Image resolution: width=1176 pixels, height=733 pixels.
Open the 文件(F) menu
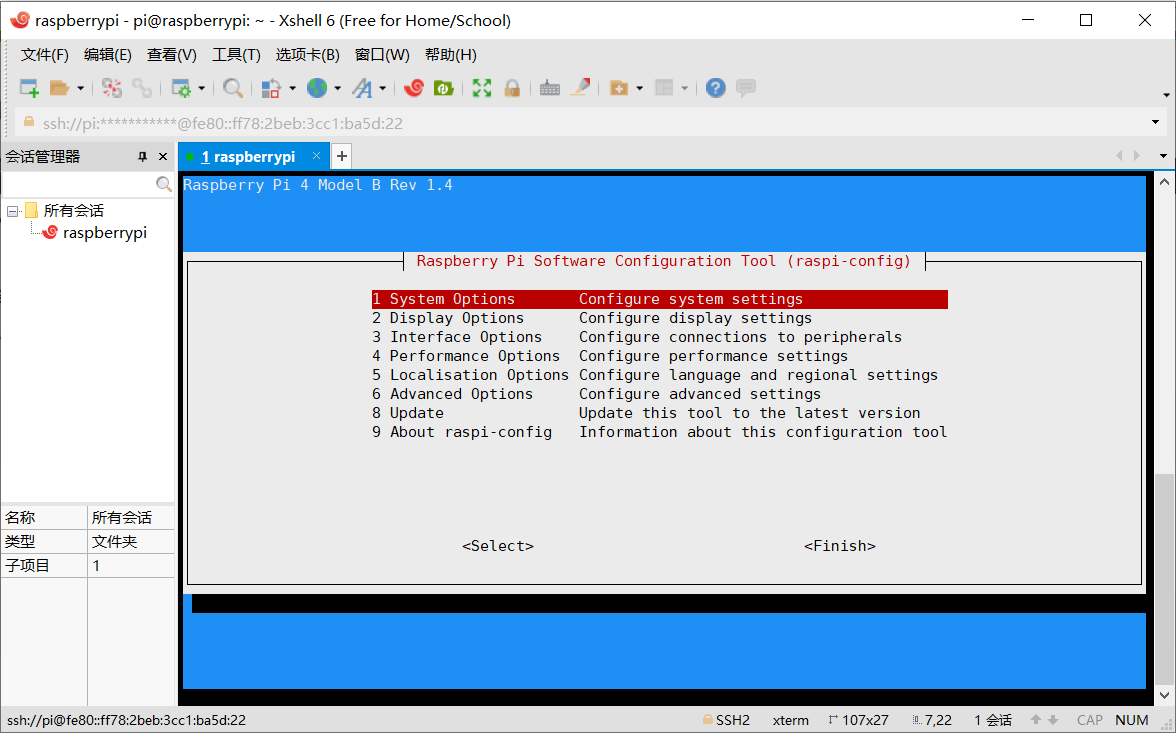click(45, 55)
